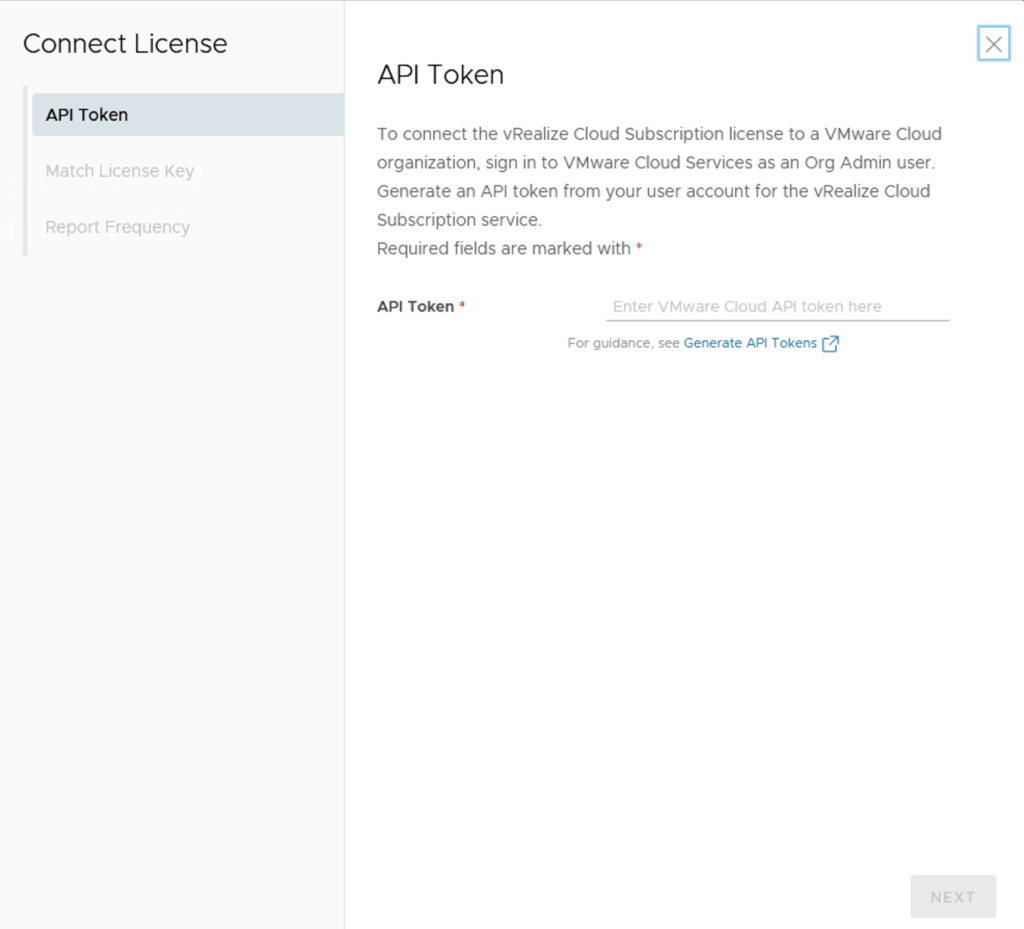The image size is (1024, 929).
Task: Click the 'To connect the vRealize Cloud Subscription' line
Action: tap(659, 134)
